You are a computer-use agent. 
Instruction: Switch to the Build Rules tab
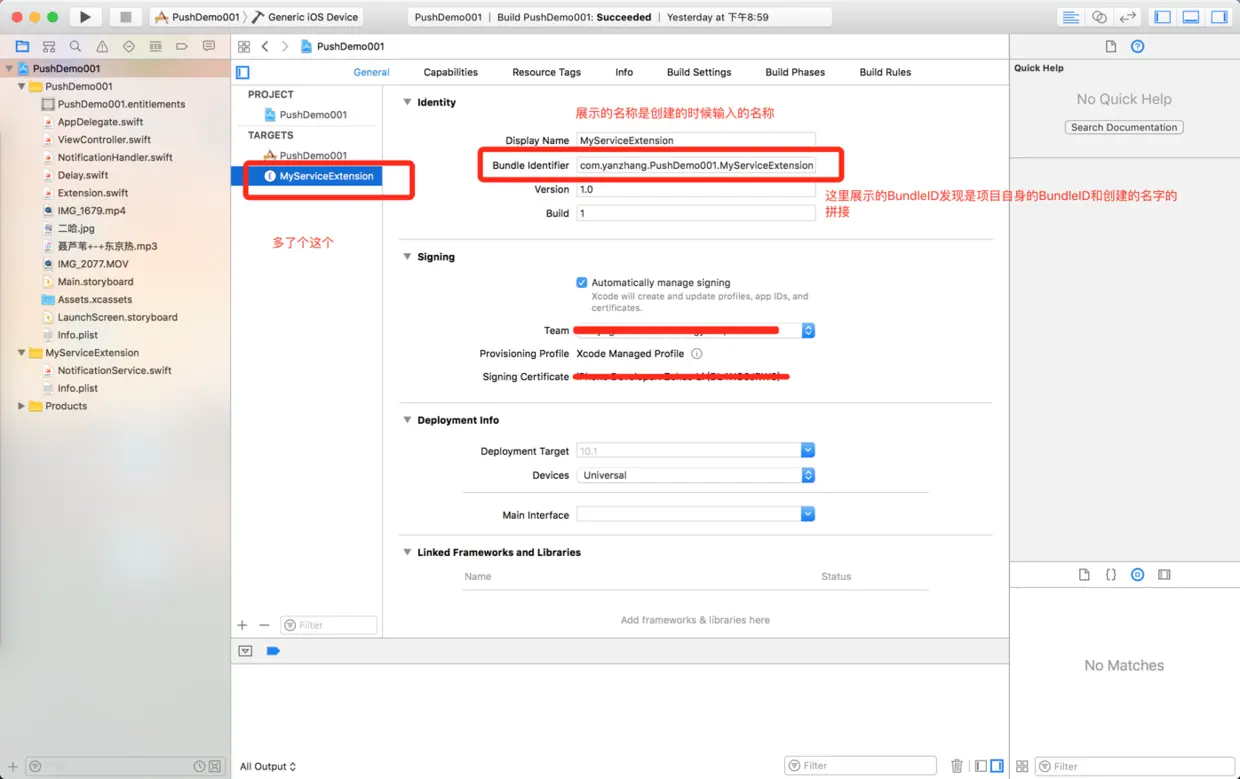(885, 72)
